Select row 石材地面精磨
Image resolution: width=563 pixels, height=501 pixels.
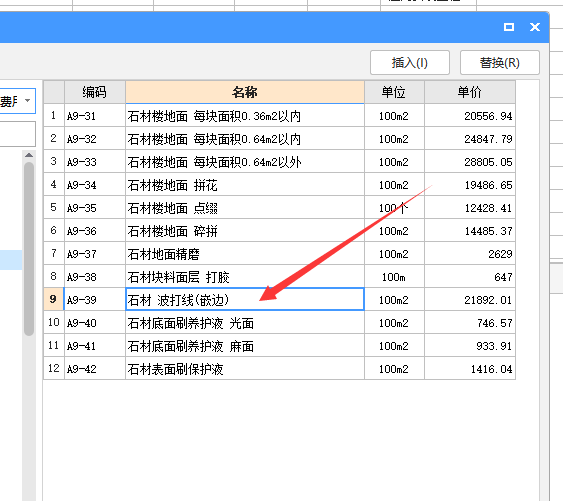coord(245,254)
